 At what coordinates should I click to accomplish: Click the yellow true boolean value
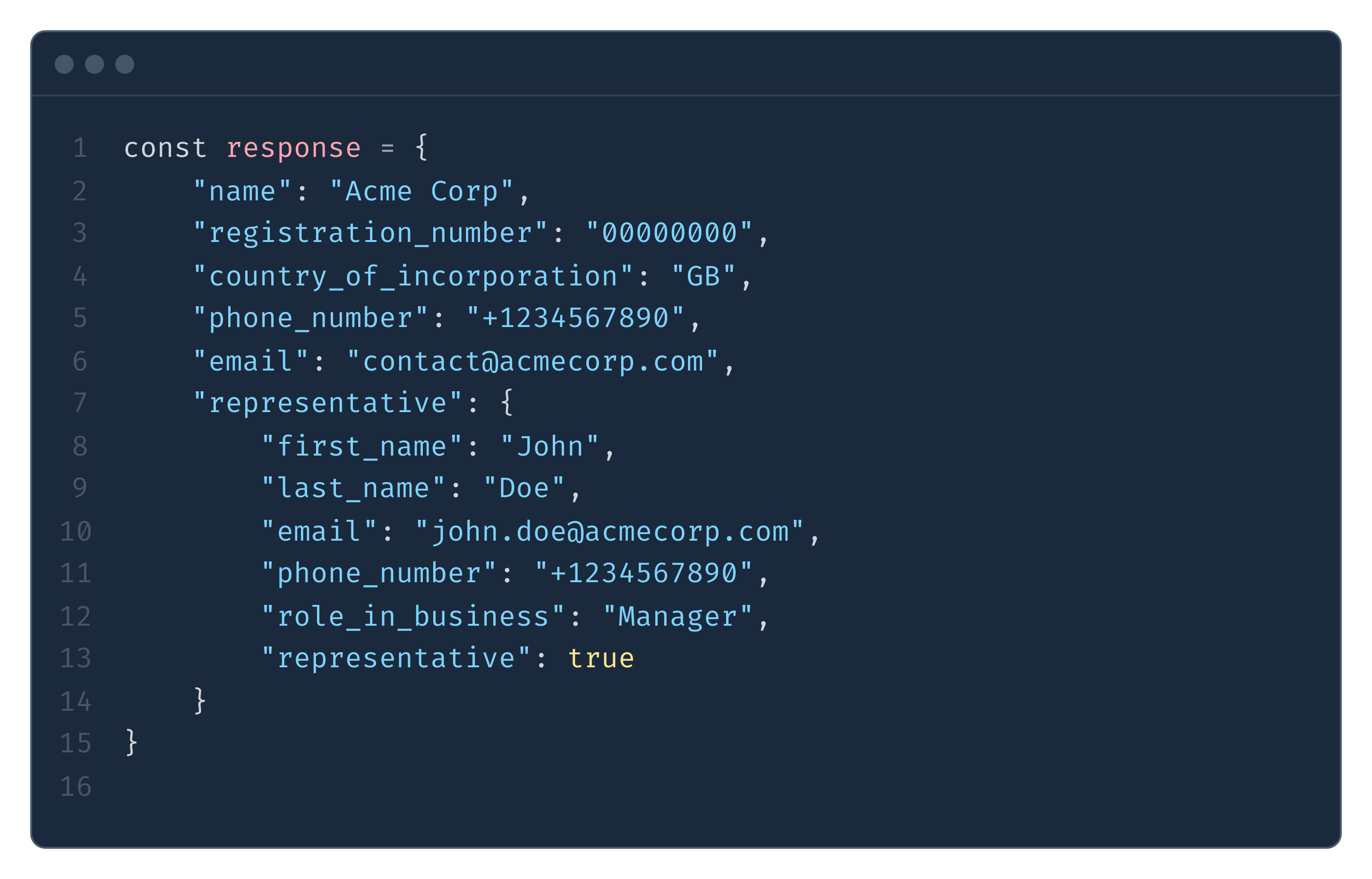pos(601,659)
